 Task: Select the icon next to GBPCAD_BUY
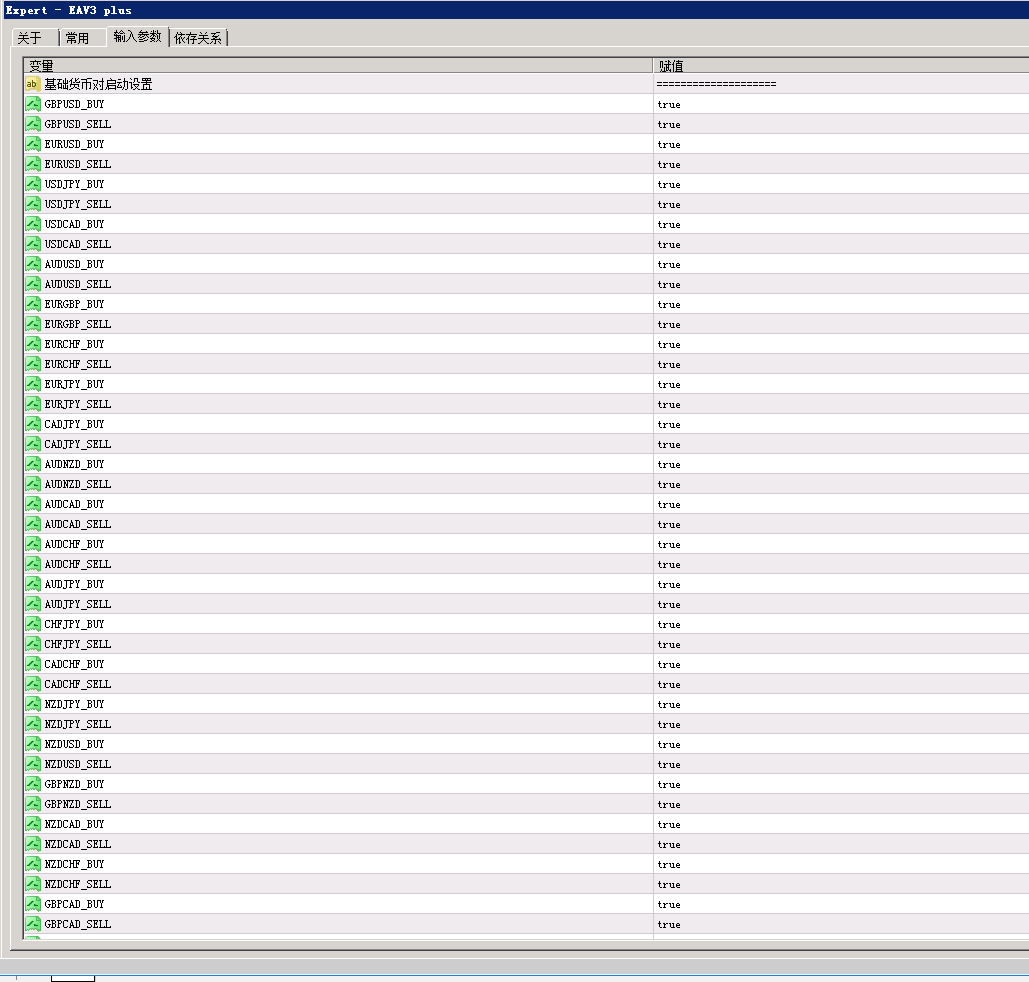(33, 904)
